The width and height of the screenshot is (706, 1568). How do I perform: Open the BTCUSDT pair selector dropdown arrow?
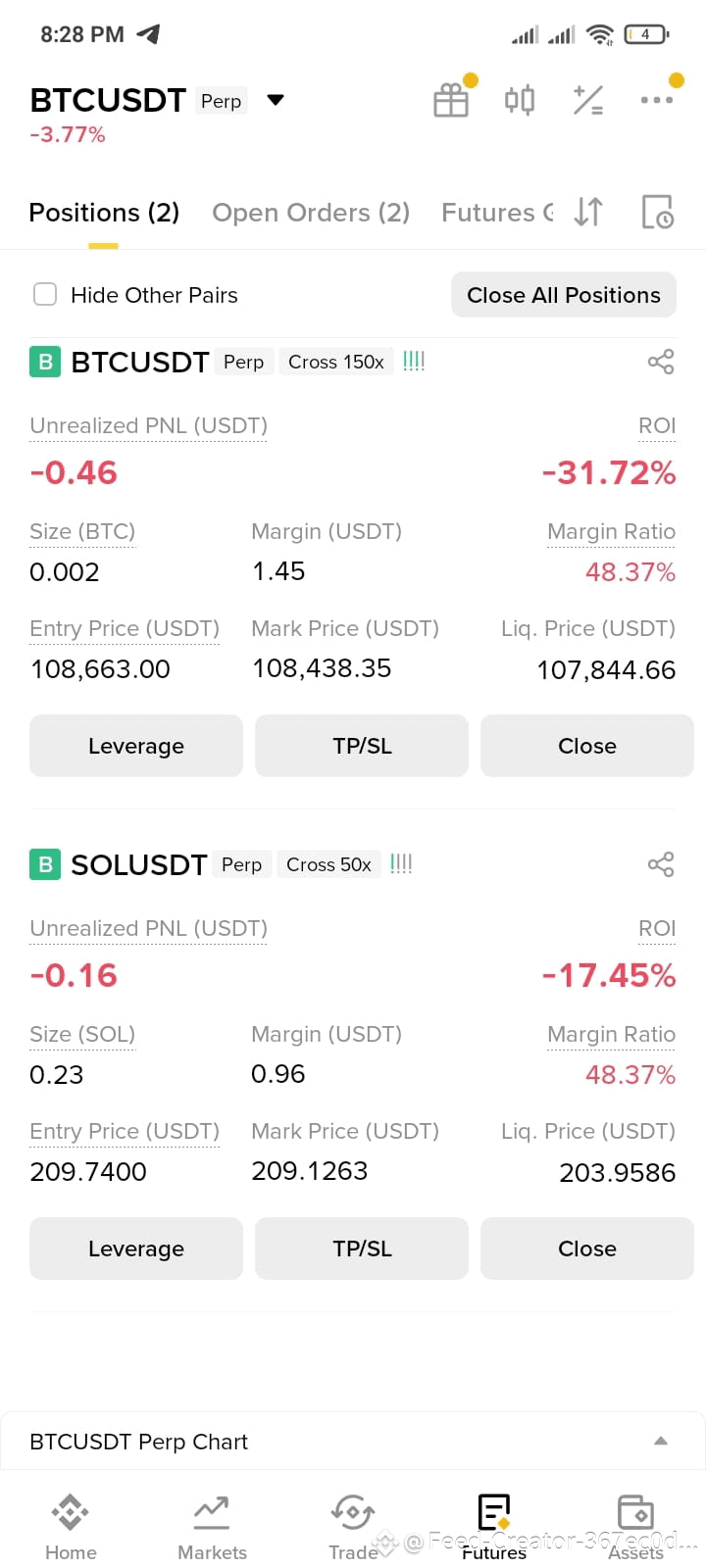(x=276, y=100)
